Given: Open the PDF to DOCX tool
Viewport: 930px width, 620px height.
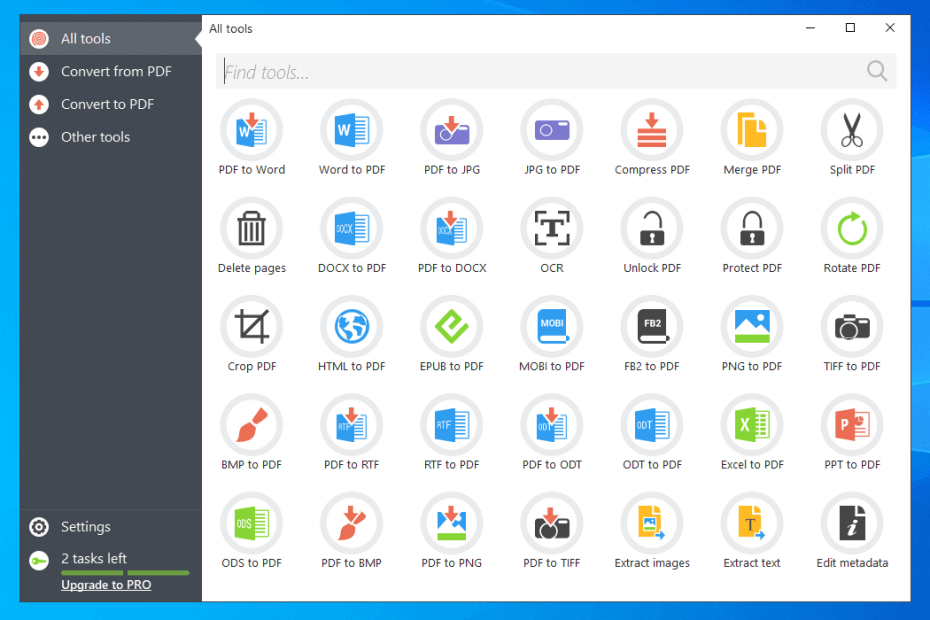Looking at the screenshot, I should (x=451, y=228).
